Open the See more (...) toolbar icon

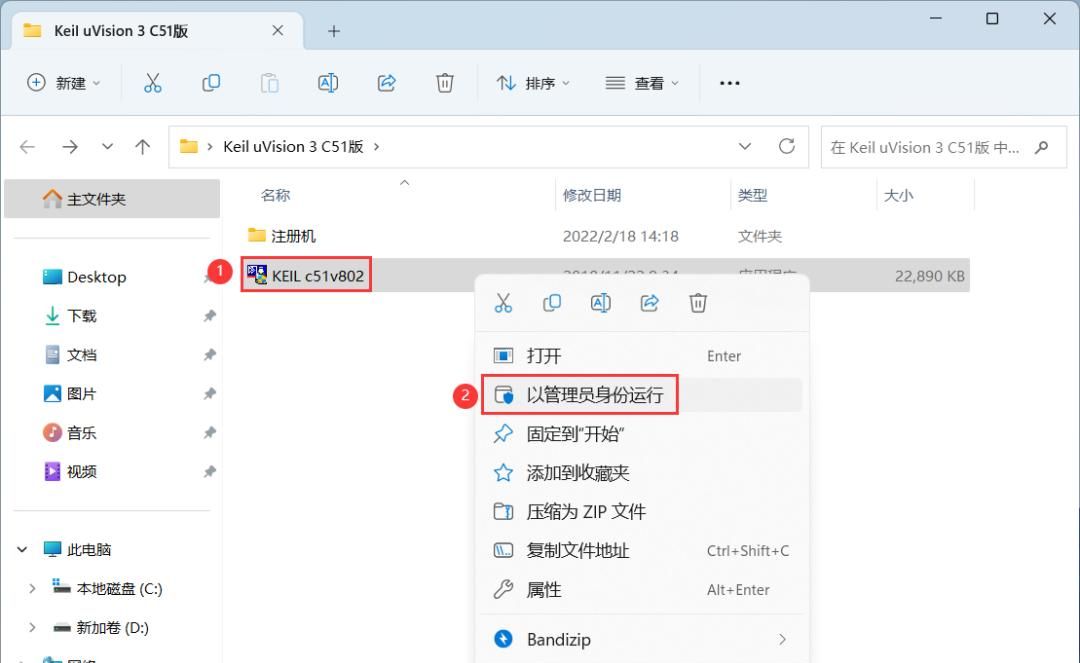729,83
